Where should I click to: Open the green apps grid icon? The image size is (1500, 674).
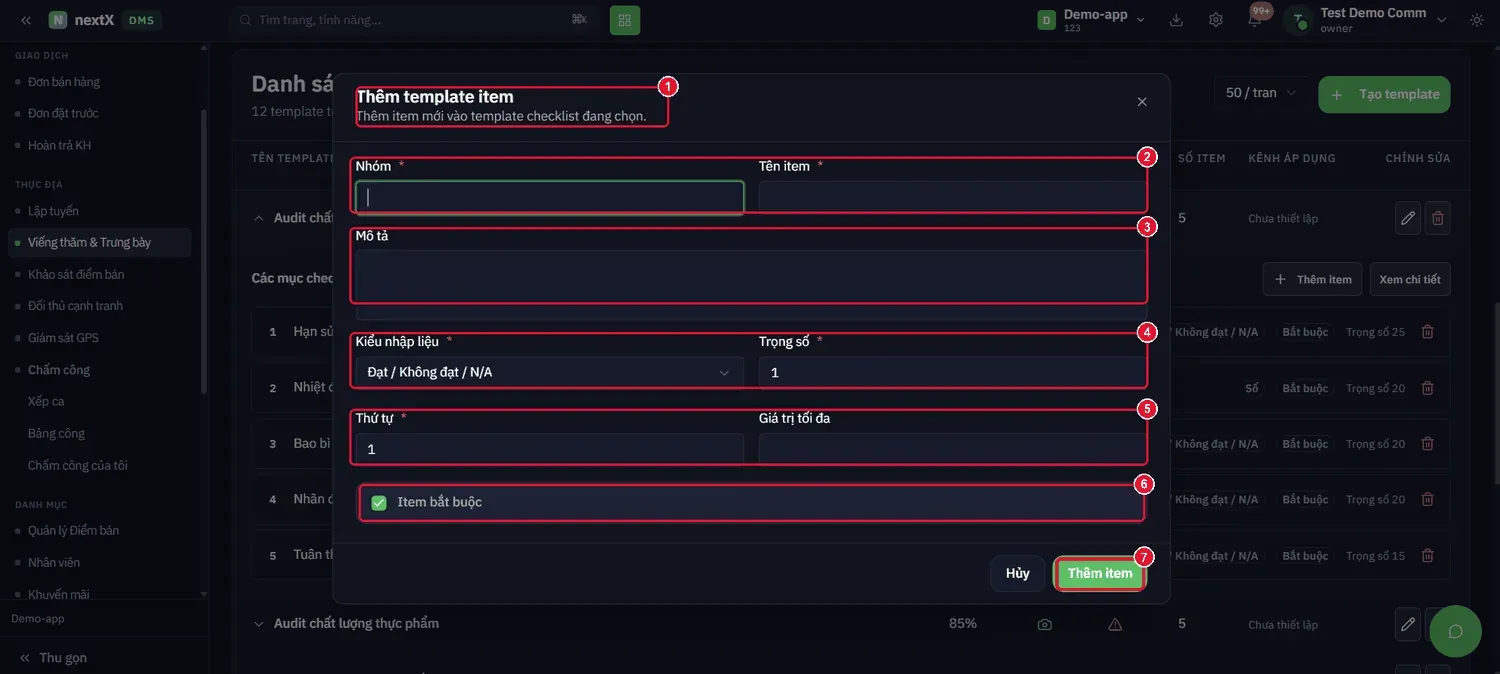point(625,20)
